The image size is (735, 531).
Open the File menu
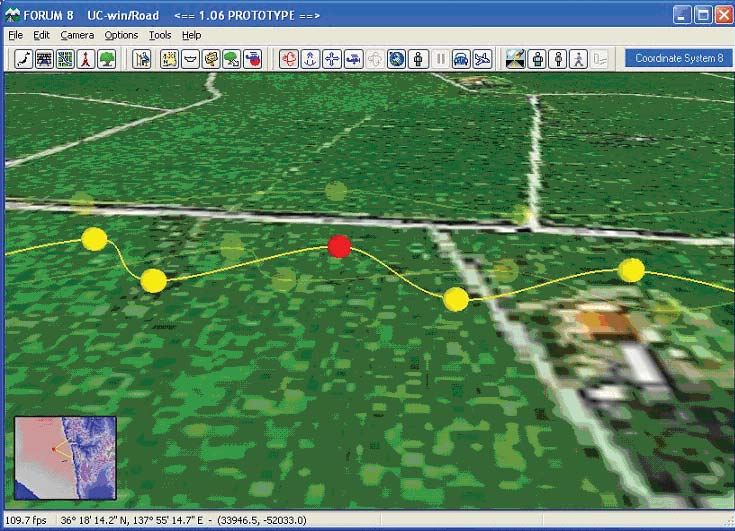(x=15, y=35)
